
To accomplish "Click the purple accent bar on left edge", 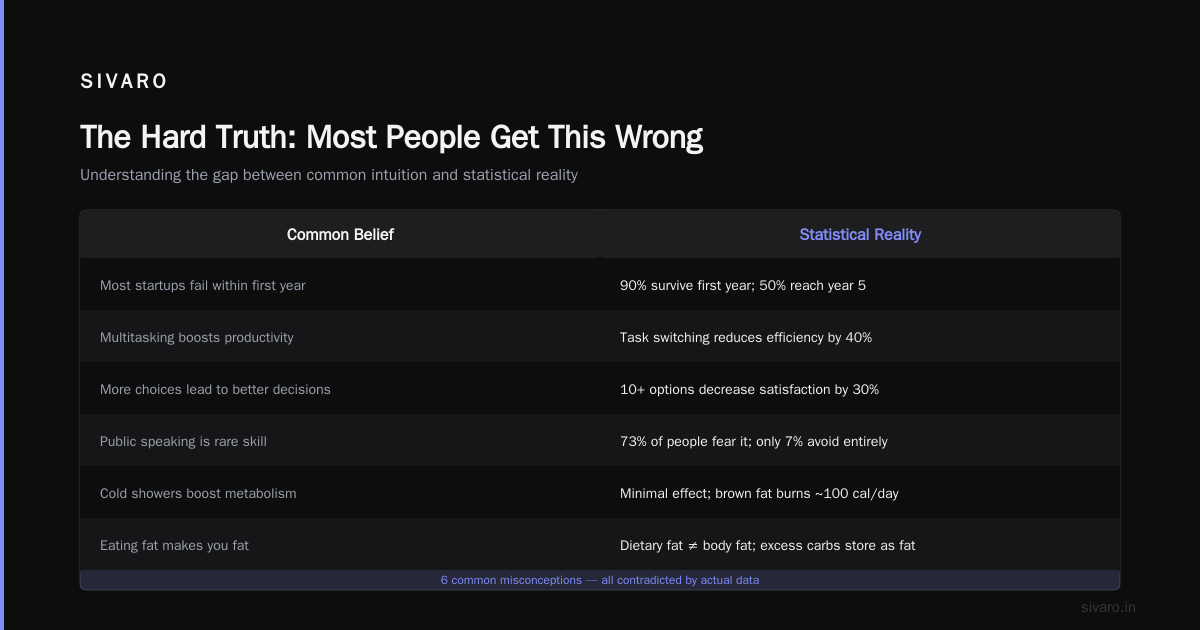I will tap(2, 315).
